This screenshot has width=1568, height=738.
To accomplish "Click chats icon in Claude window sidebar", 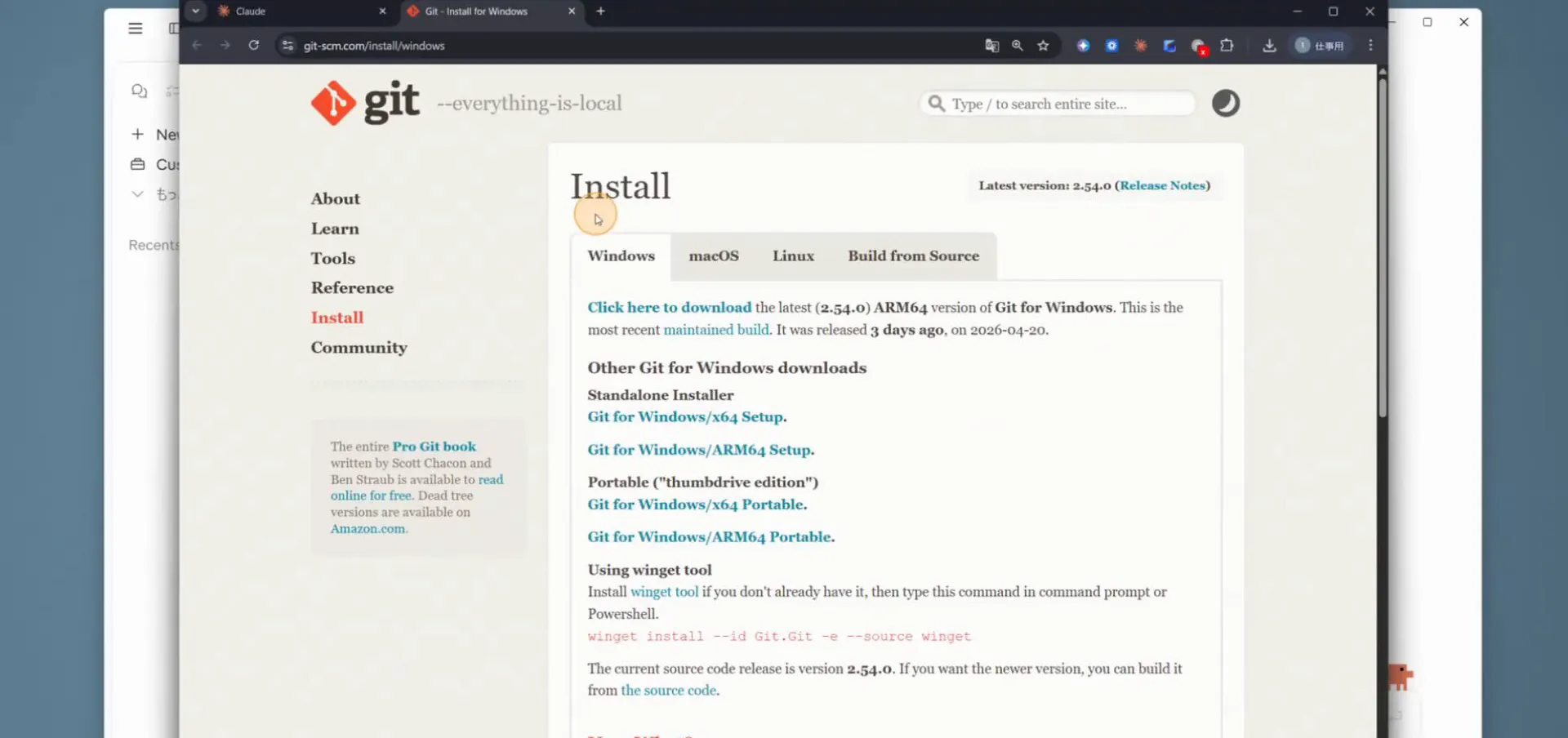I will point(140,91).
